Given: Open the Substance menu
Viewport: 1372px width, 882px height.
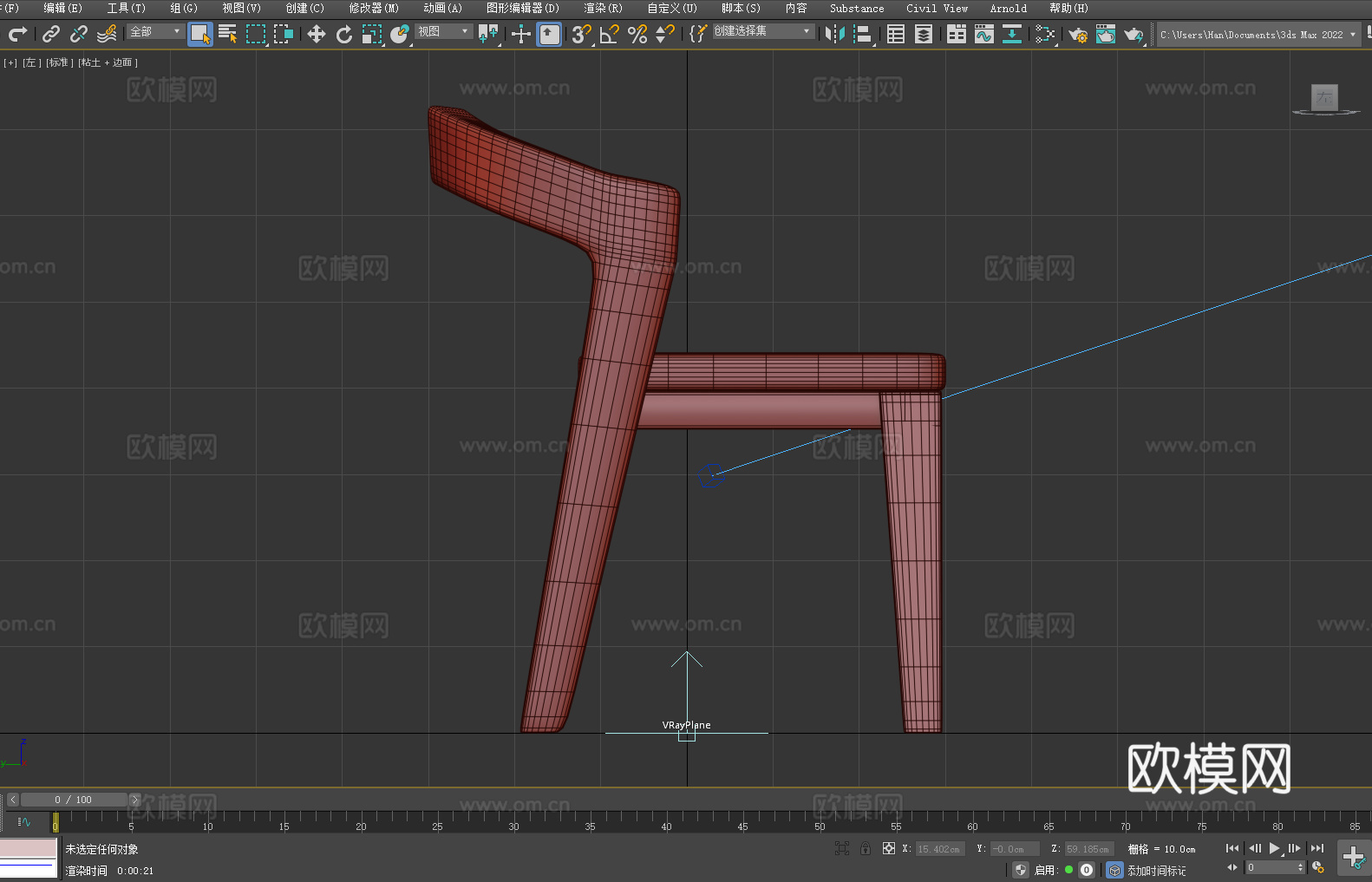Looking at the screenshot, I should (x=857, y=8).
